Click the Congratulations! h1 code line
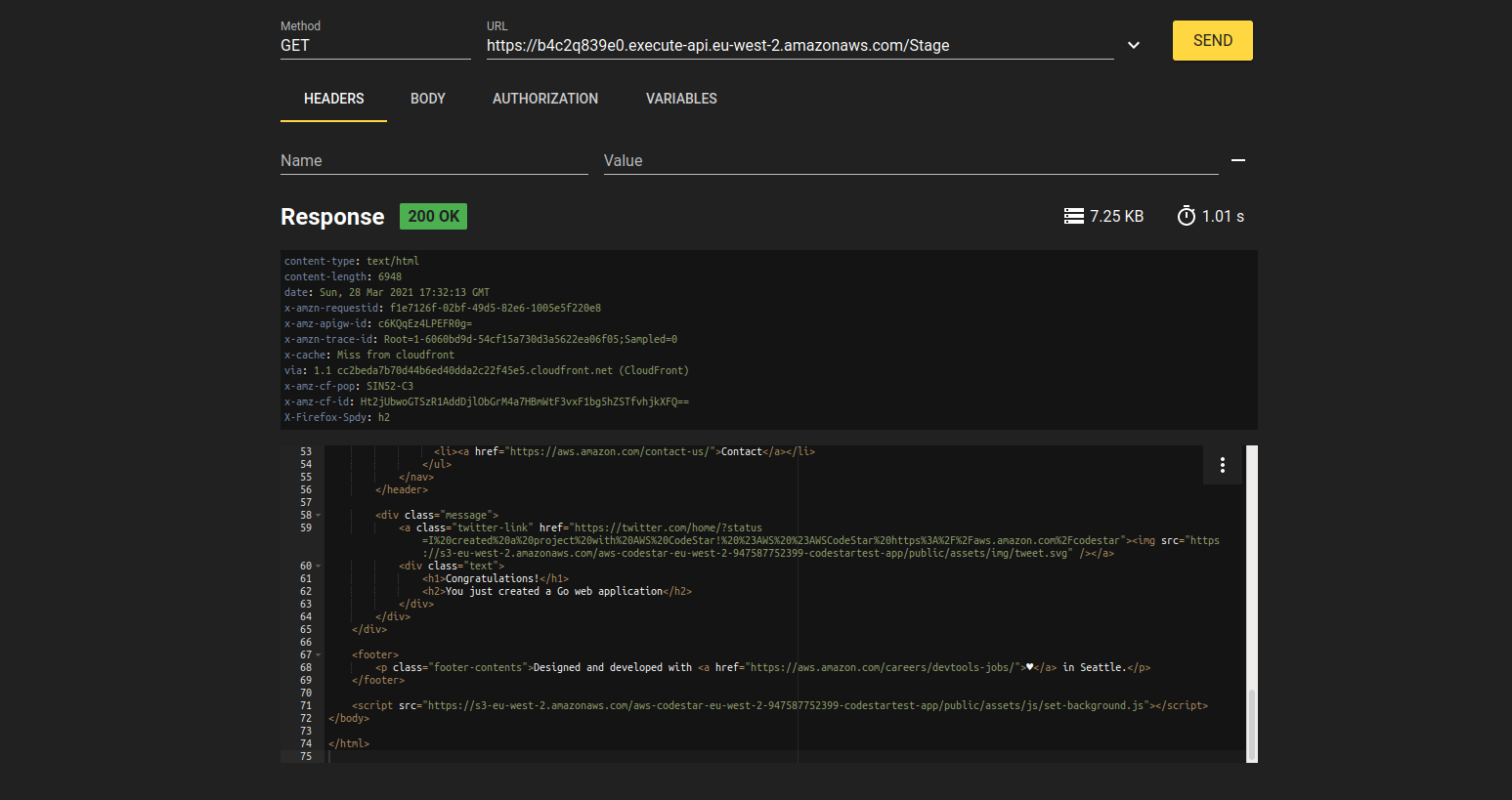 click(496, 578)
